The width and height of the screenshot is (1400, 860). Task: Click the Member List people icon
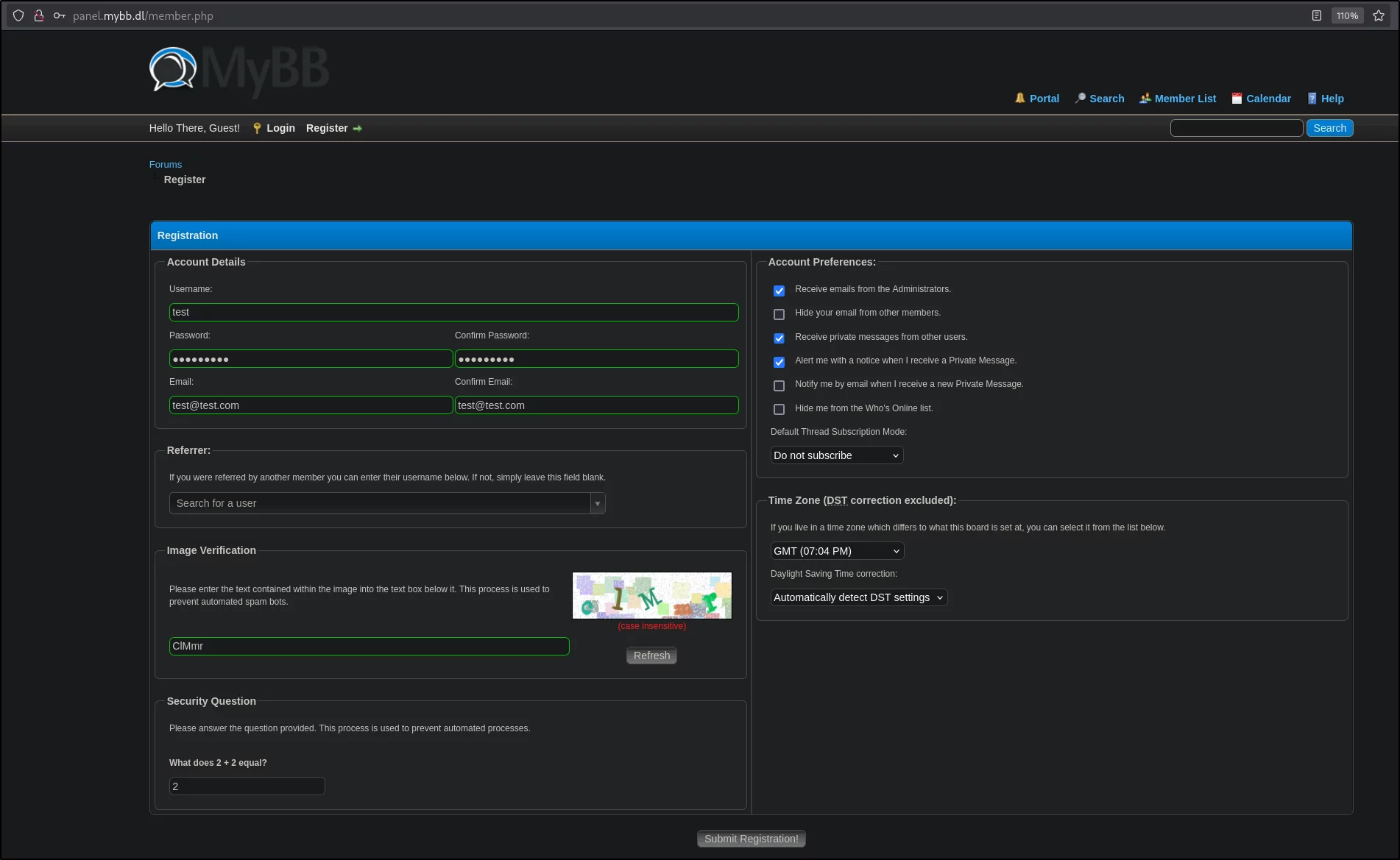pyautogui.click(x=1145, y=98)
